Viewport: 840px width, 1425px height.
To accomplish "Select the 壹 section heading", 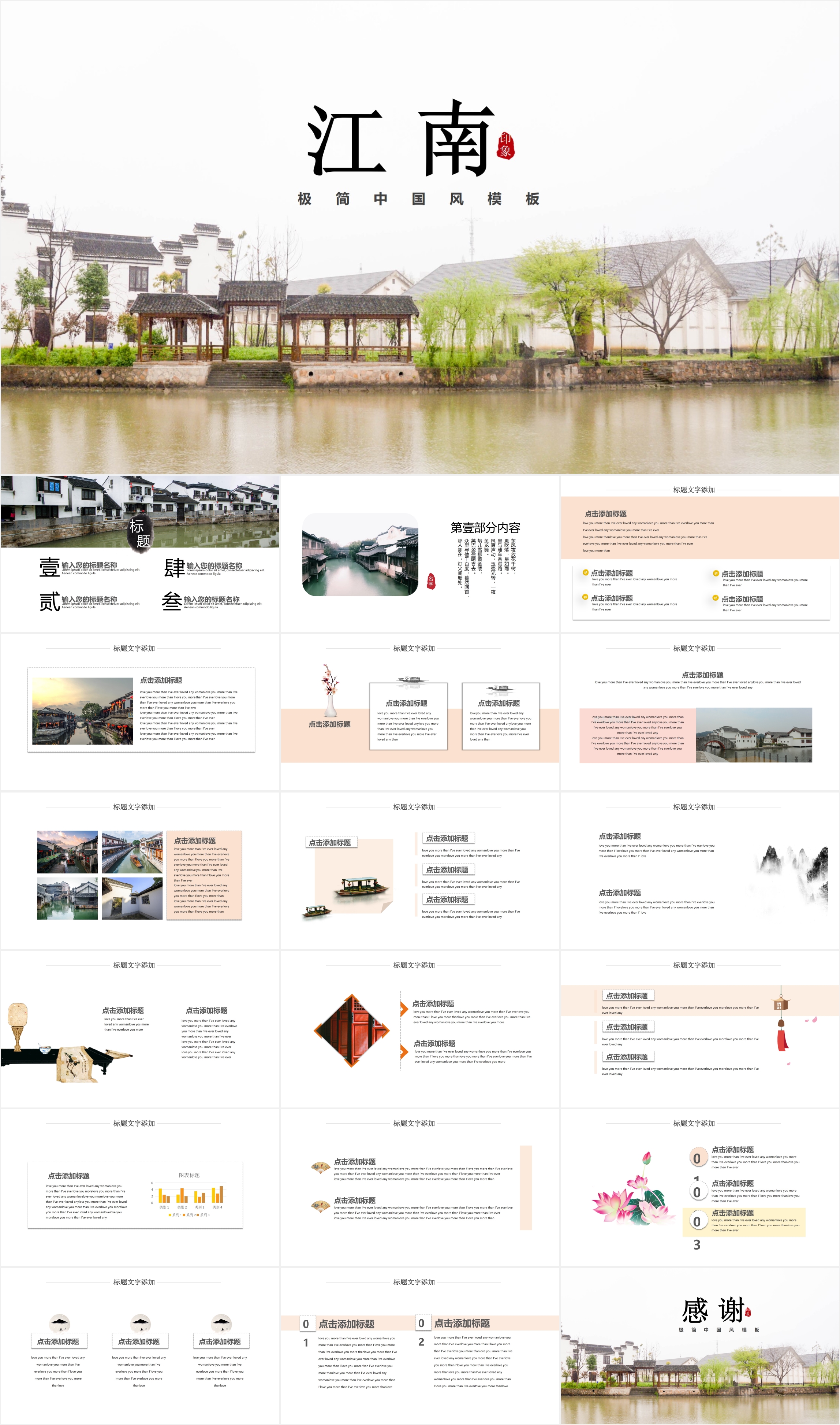I will click(50, 568).
